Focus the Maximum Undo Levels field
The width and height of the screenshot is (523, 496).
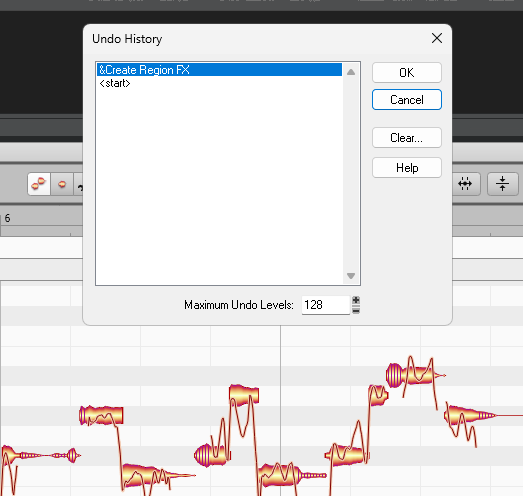(x=325, y=305)
